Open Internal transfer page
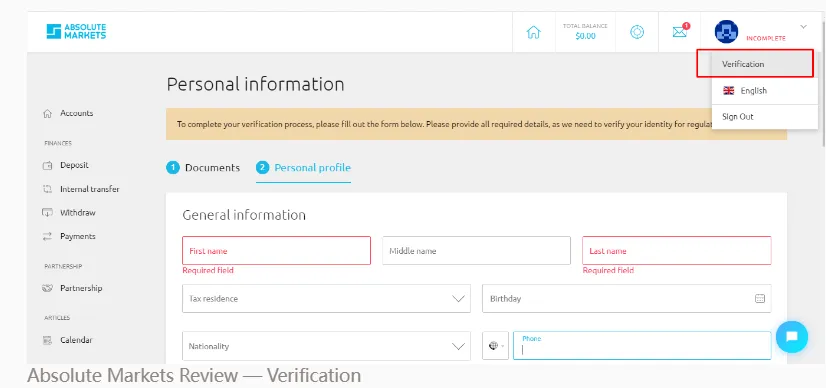 [90, 189]
